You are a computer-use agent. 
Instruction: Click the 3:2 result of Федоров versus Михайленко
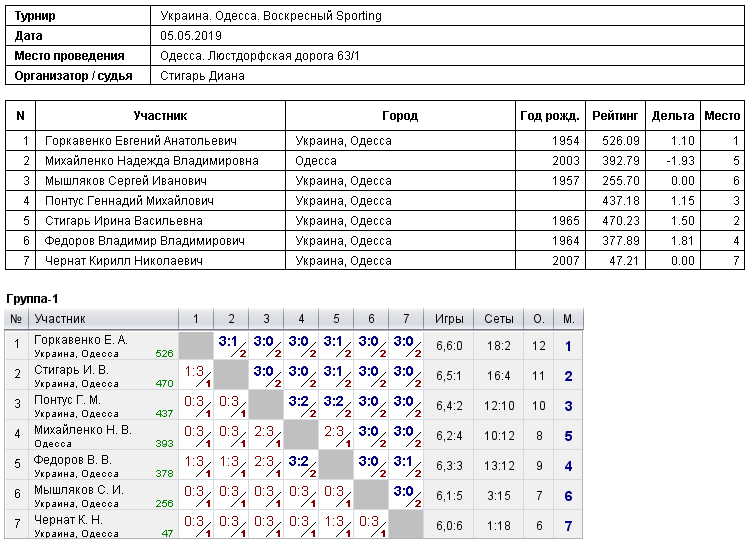click(x=301, y=465)
